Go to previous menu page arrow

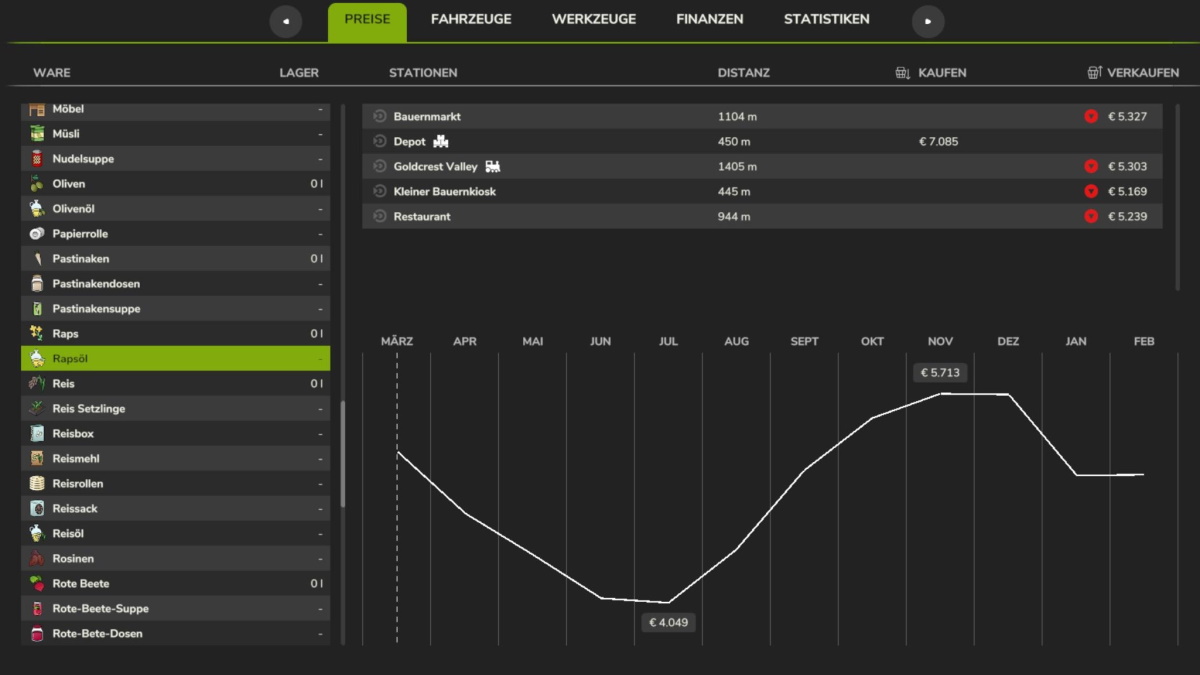[286, 21]
